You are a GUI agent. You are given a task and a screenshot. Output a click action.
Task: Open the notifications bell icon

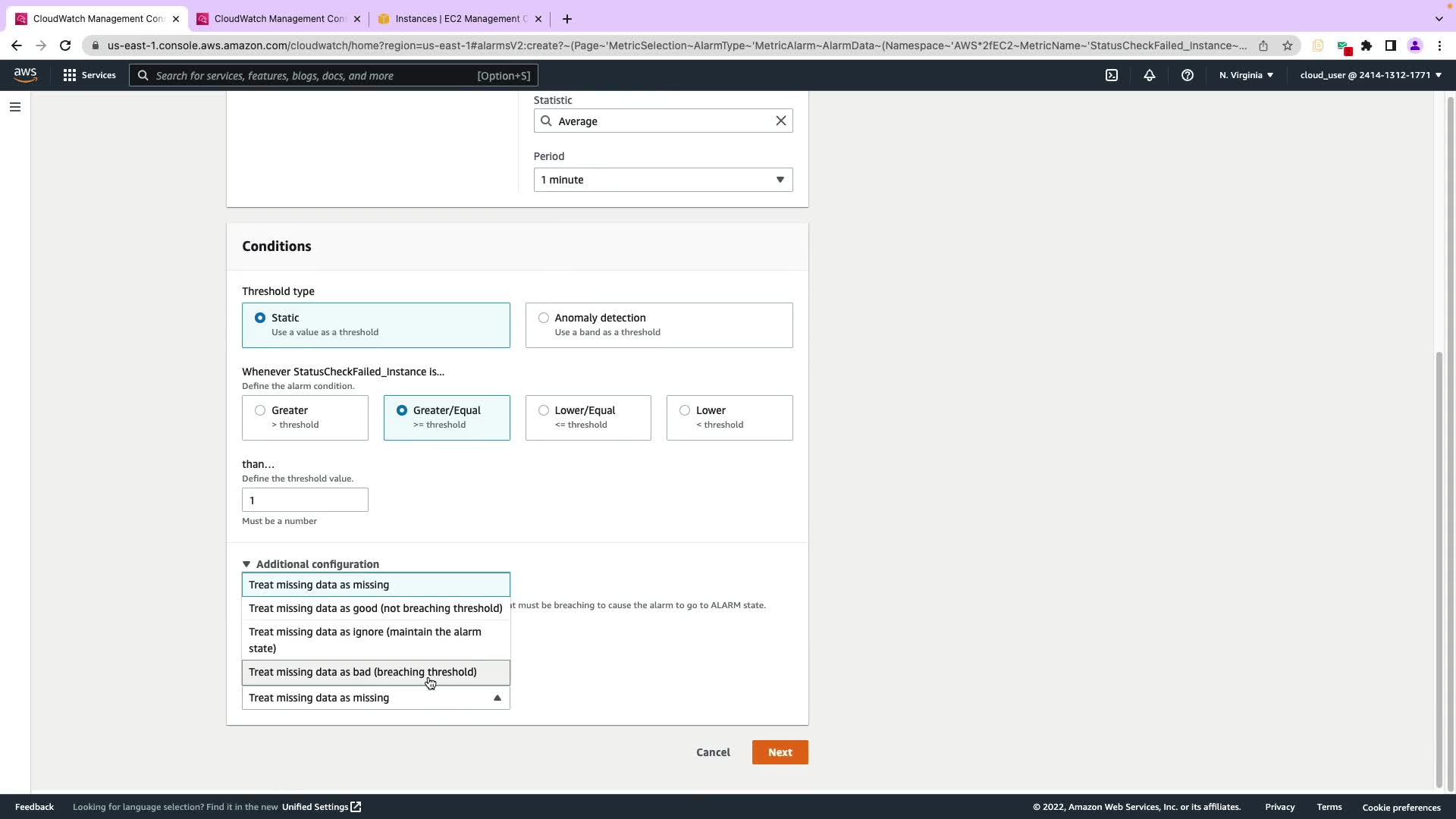pos(1149,75)
